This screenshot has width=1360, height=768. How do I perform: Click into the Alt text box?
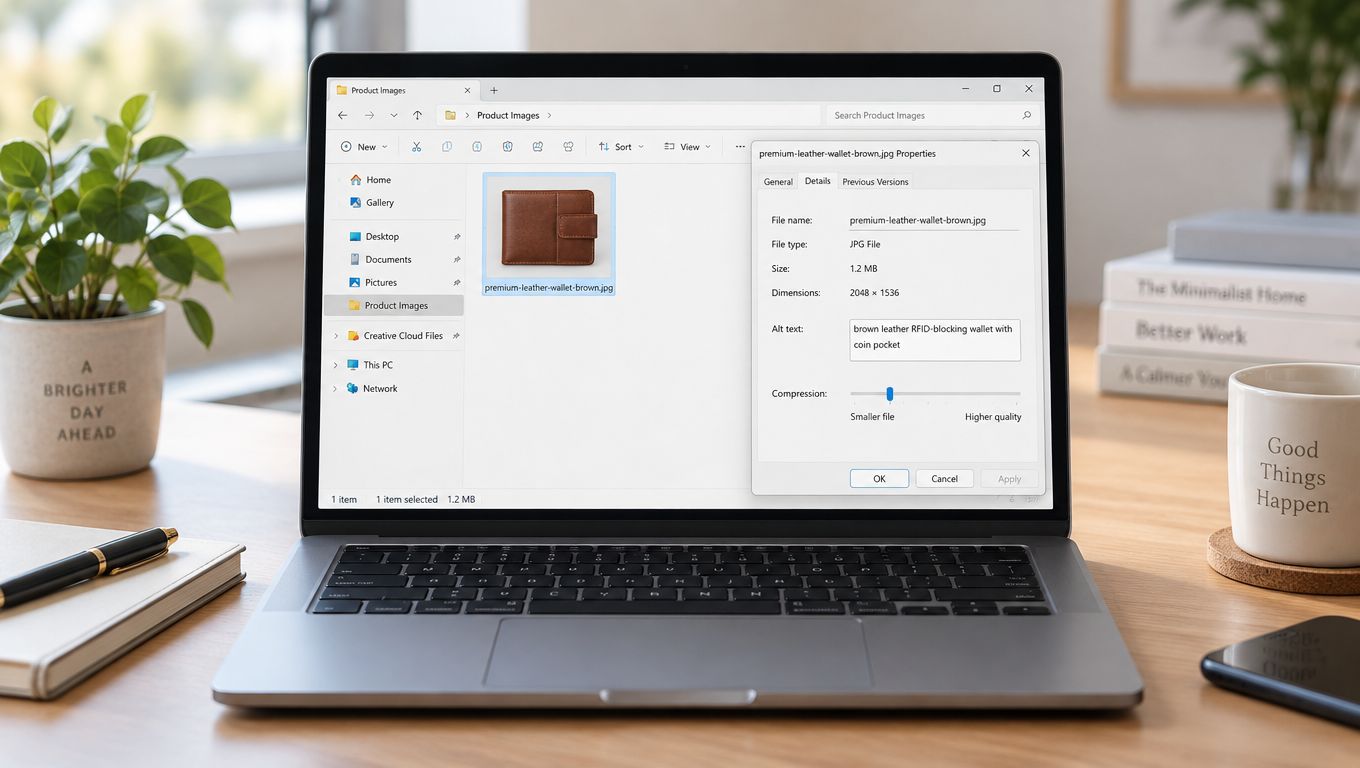[x=934, y=340]
